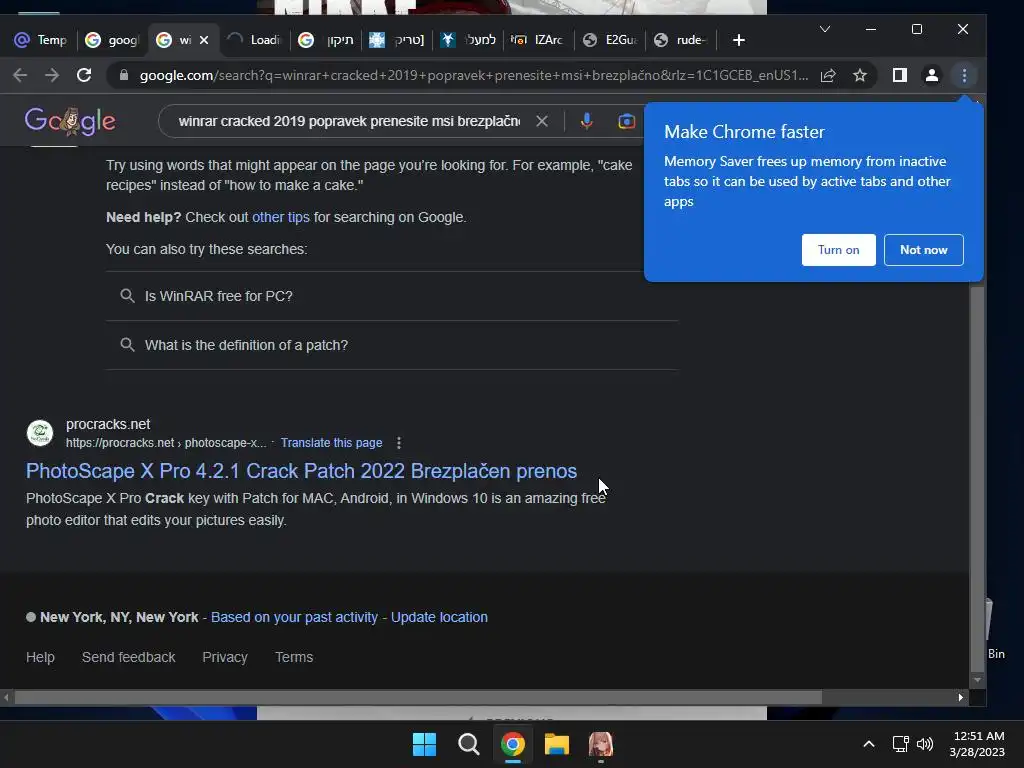Open the Chrome profile menu

coord(932,75)
